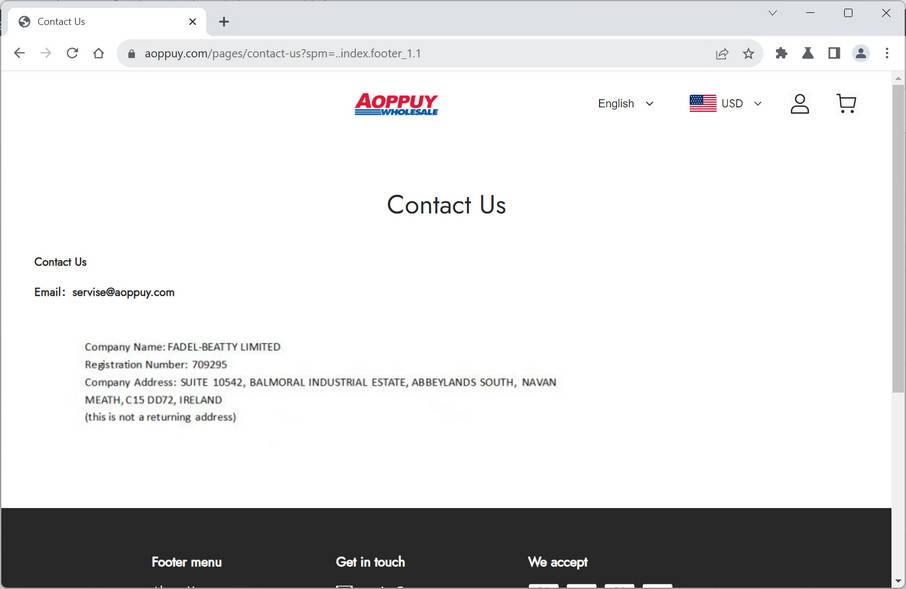The width and height of the screenshot is (906, 589).
Task: Click the bold Contact Us subheading
Action: pos(60,262)
